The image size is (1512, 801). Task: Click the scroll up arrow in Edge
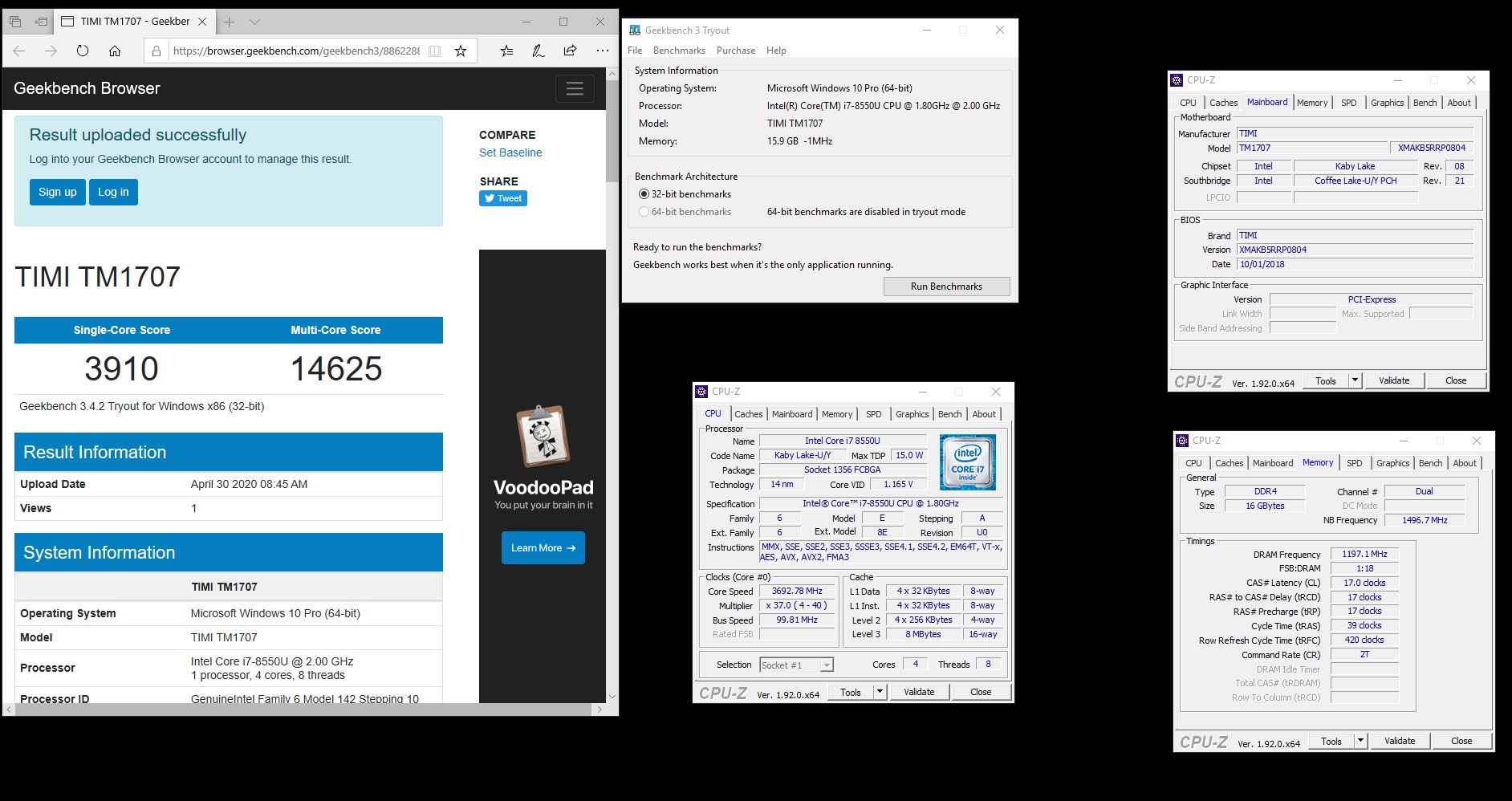(612, 73)
